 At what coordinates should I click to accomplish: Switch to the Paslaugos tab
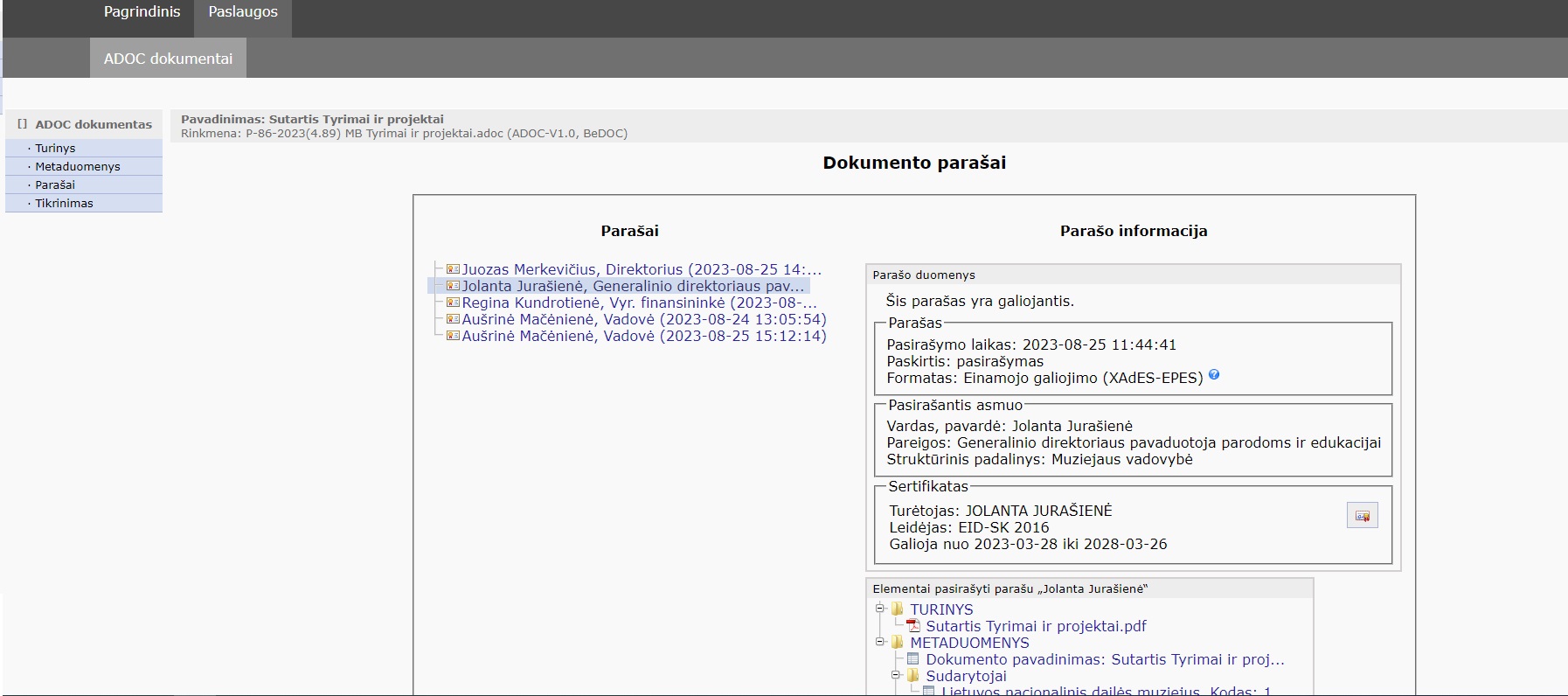(x=243, y=12)
